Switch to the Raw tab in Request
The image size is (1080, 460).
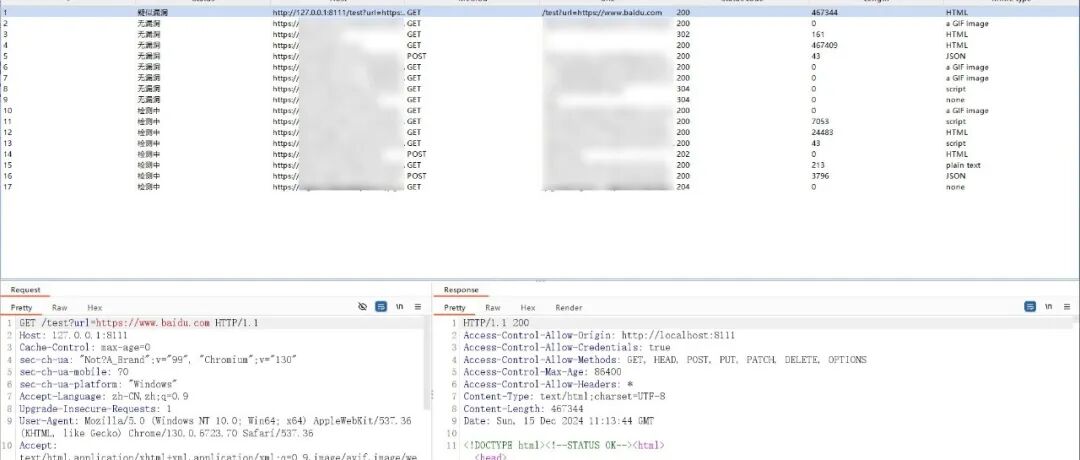pyautogui.click(x=60, y=308)
